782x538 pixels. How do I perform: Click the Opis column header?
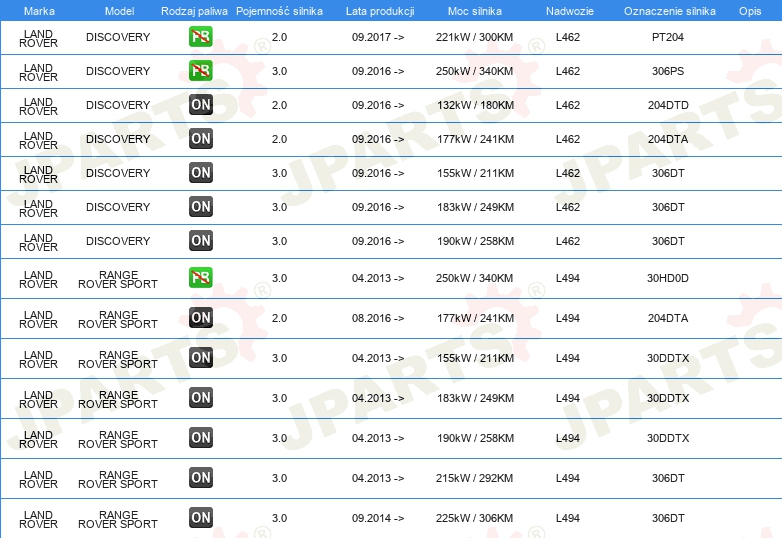750,11
